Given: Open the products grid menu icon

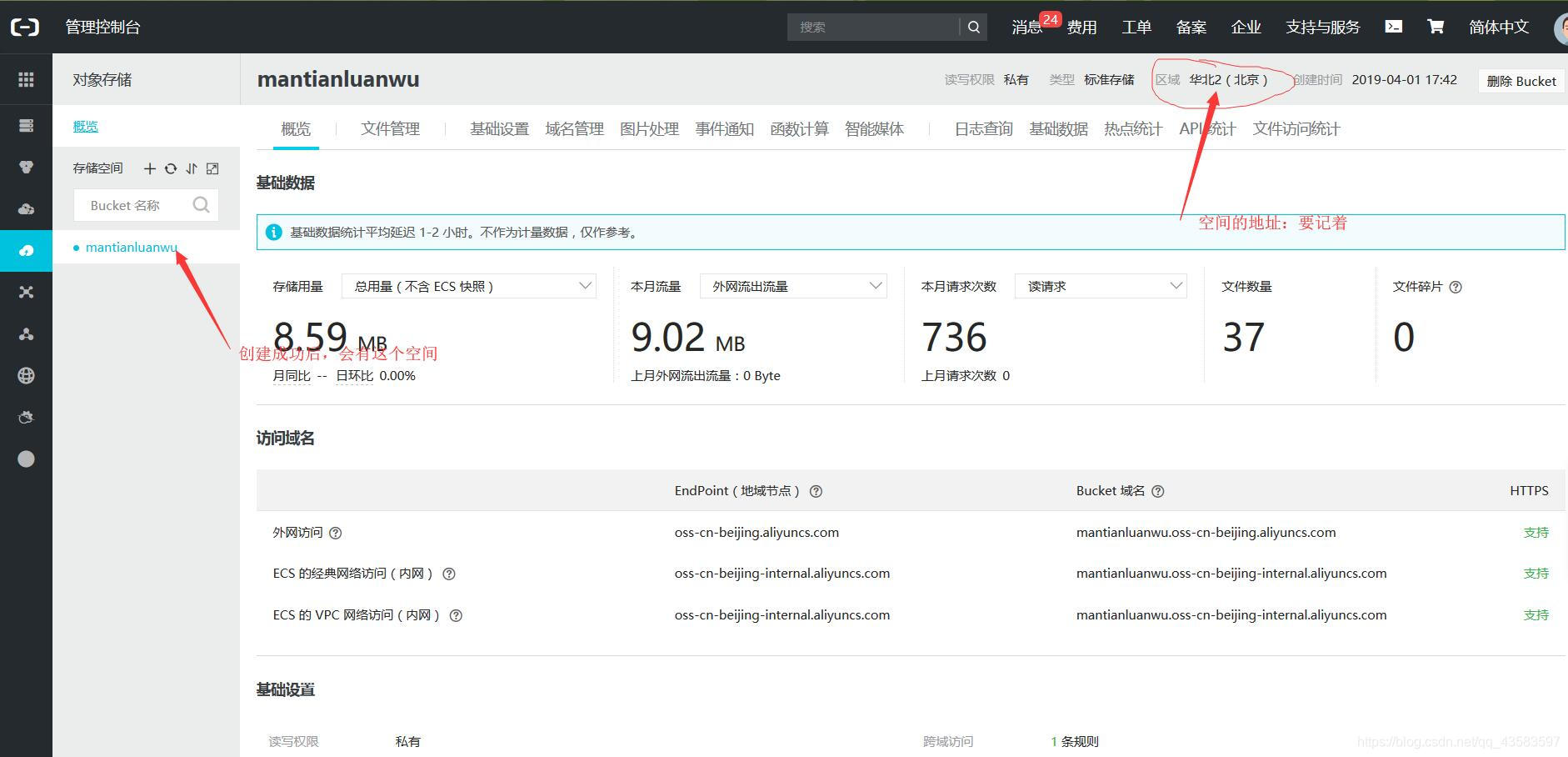Looking at the screenshot, I should coord(26,79).
